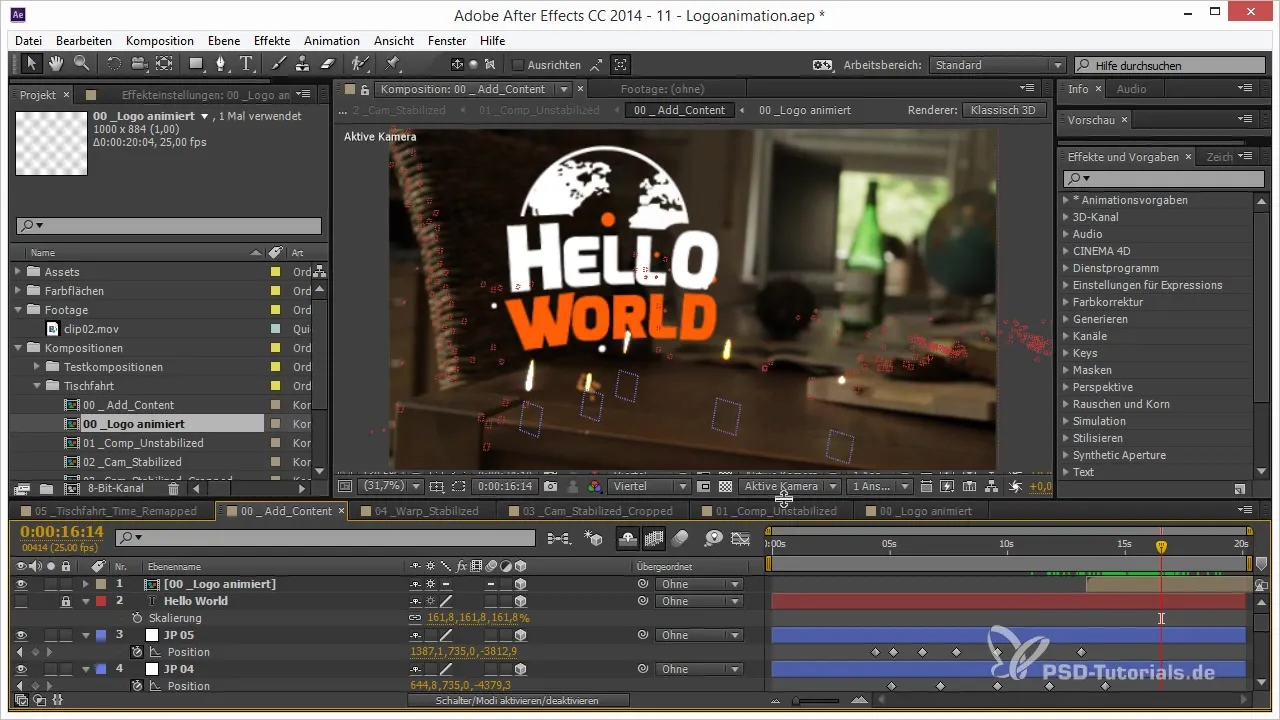Select the Rectangle shape tool
1280x720 pixels.
click(x=197, y=64)
